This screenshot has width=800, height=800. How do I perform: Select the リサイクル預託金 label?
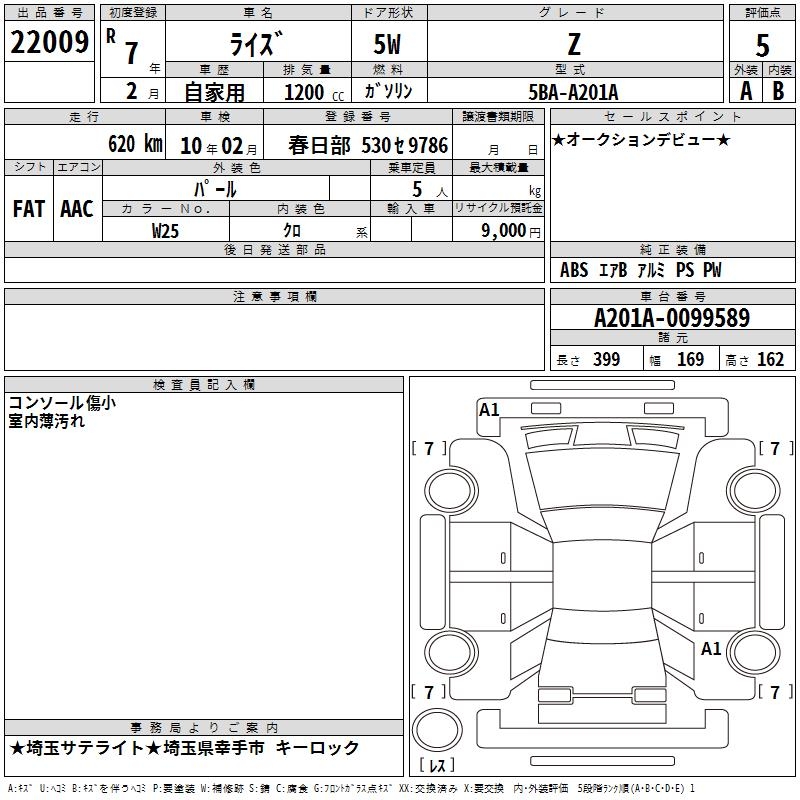(498, 208)
